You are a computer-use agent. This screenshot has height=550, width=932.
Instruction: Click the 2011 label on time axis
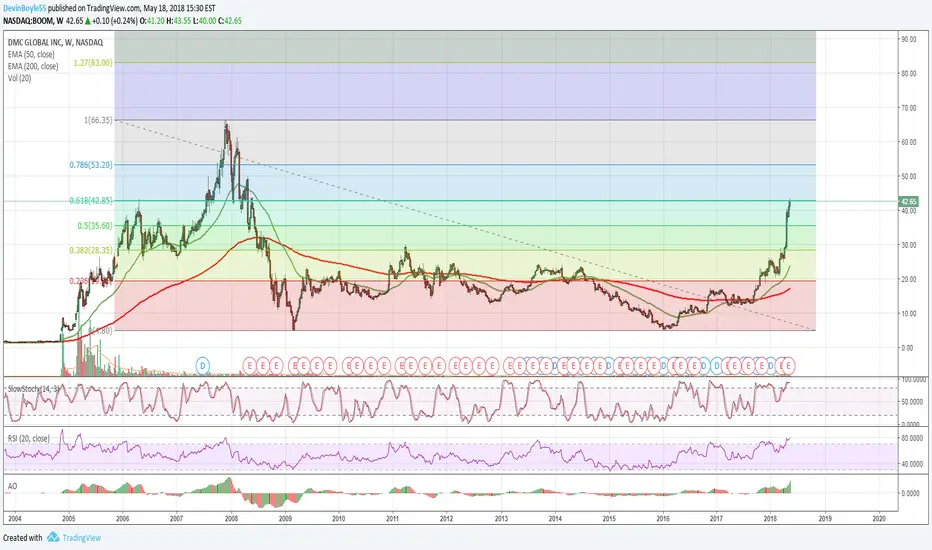(392, 518)
